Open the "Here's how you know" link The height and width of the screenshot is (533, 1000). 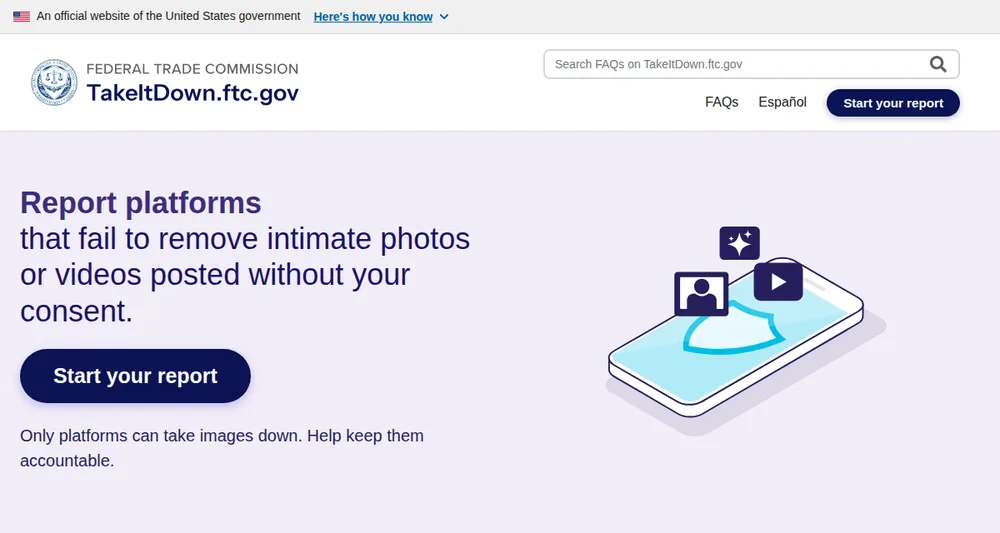(373, 17)
